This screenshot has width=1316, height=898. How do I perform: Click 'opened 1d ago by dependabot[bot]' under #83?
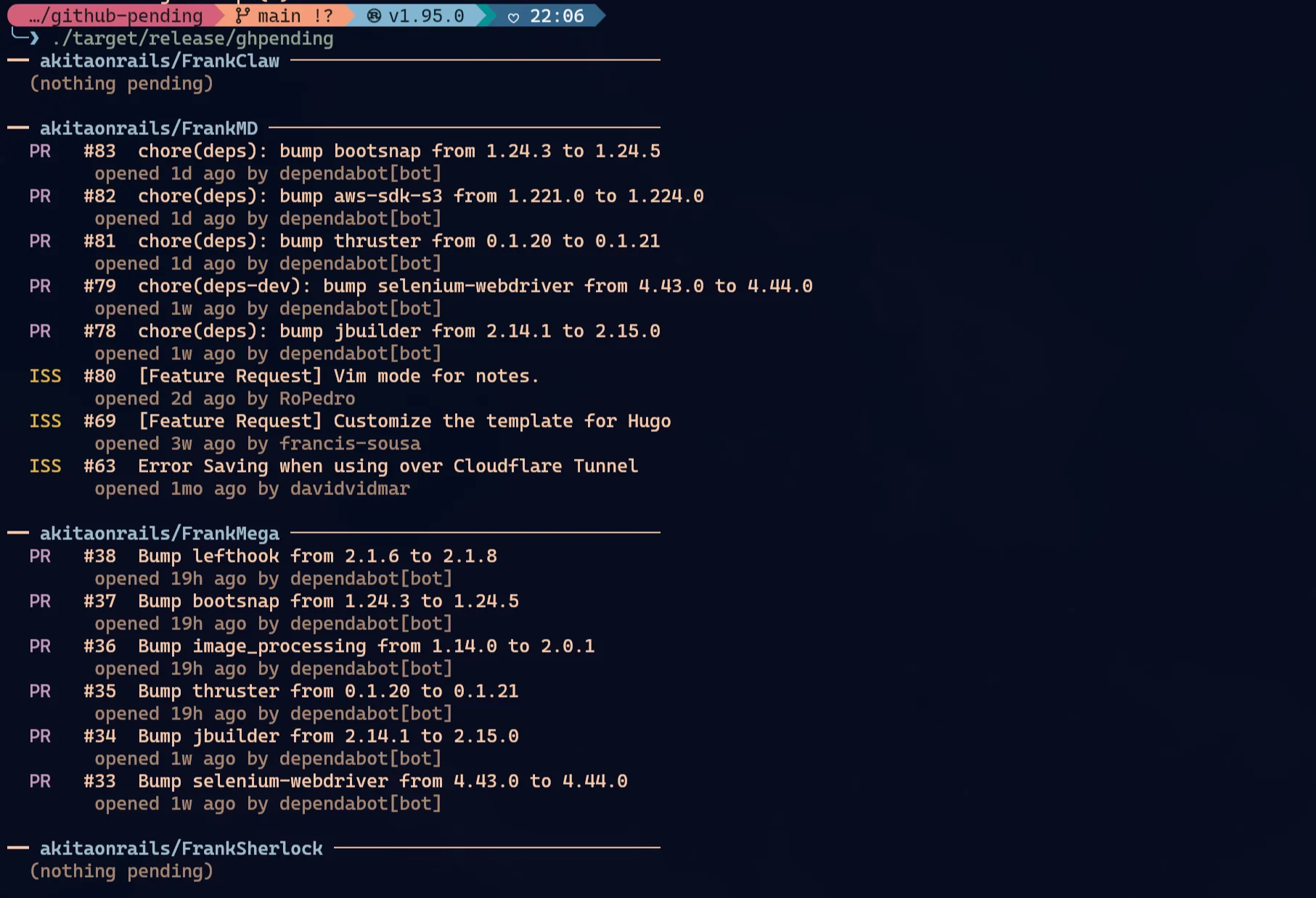[x=268, y=174]
